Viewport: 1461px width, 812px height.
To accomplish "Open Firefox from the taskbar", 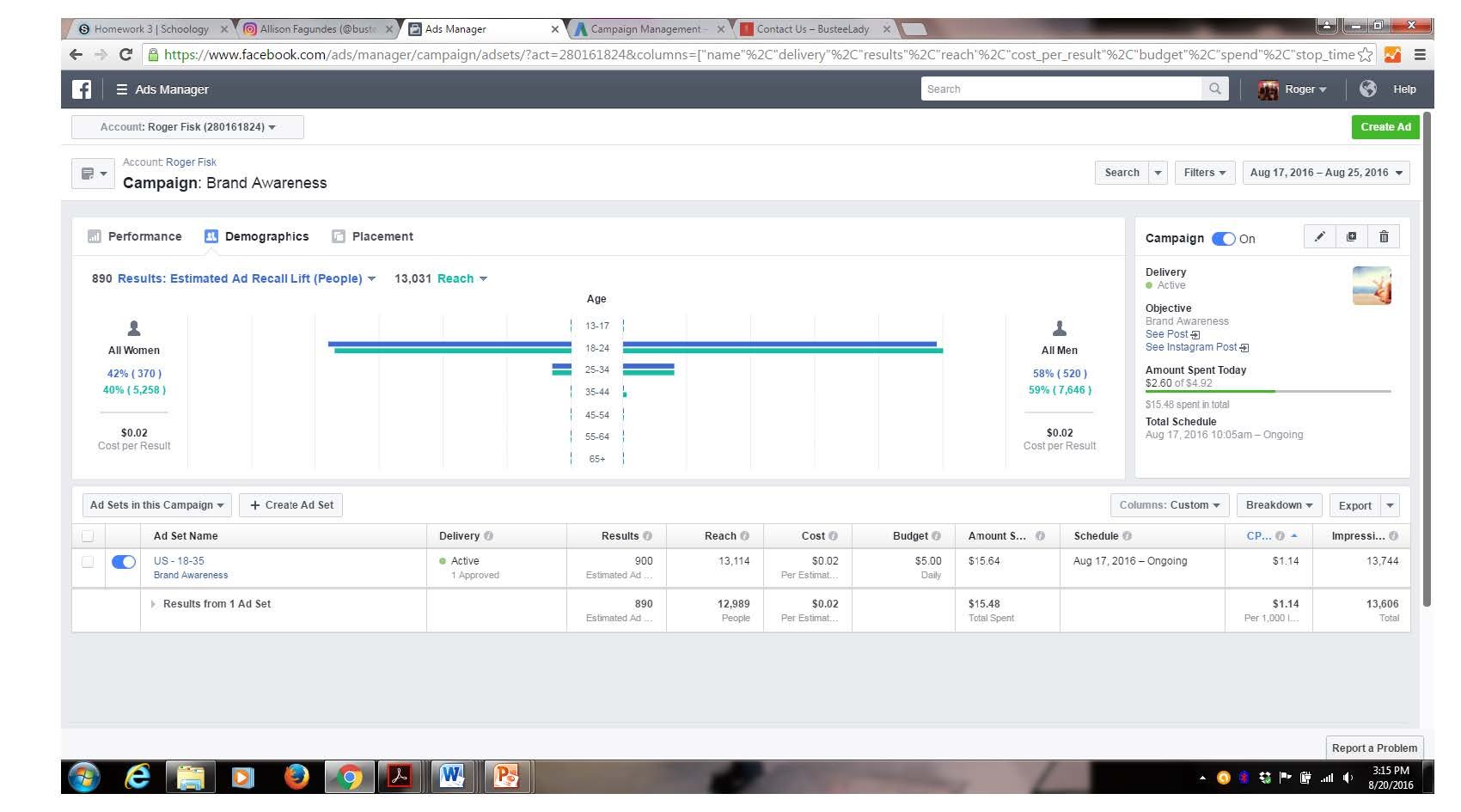I will 296,777.
